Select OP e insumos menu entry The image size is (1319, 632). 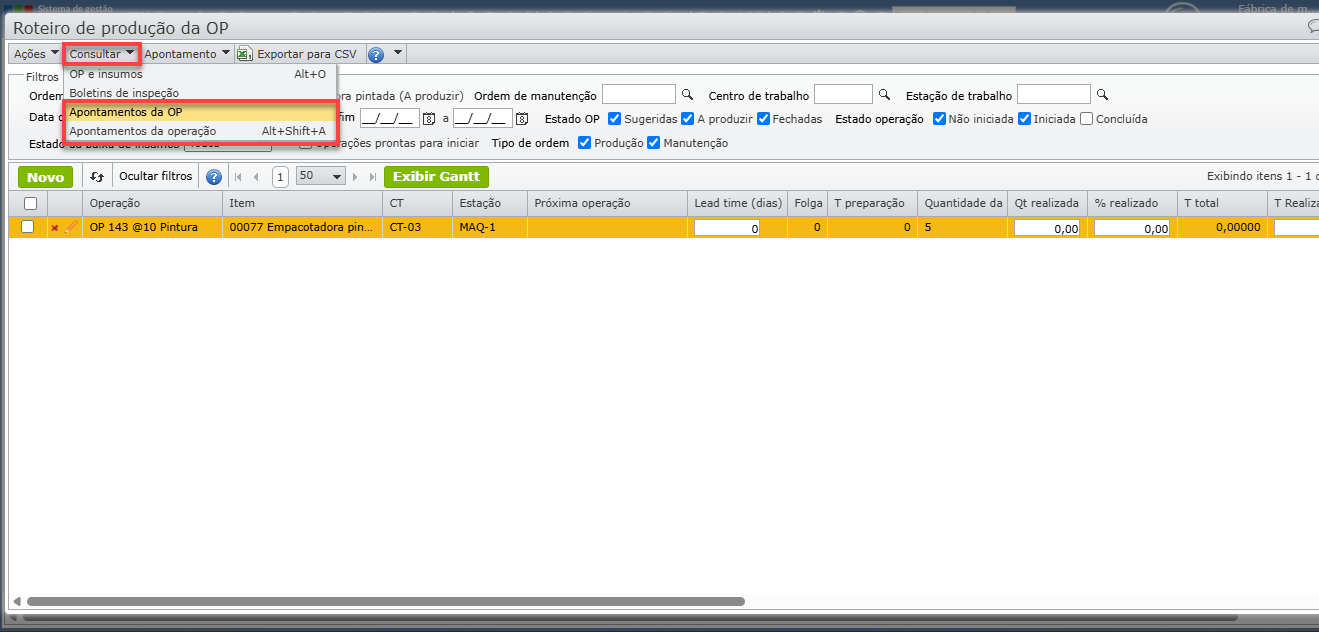click(x=199, y=74)
